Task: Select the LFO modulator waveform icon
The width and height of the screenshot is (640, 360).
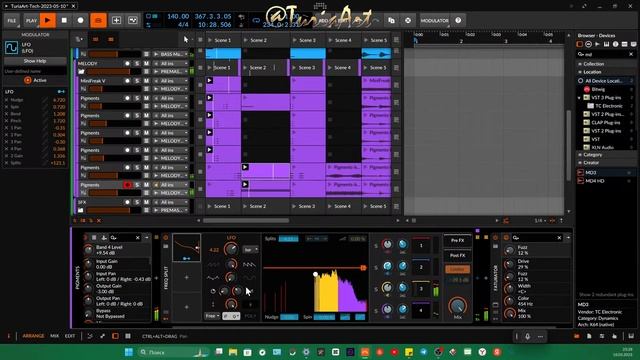Action: (x=11, y=47)
